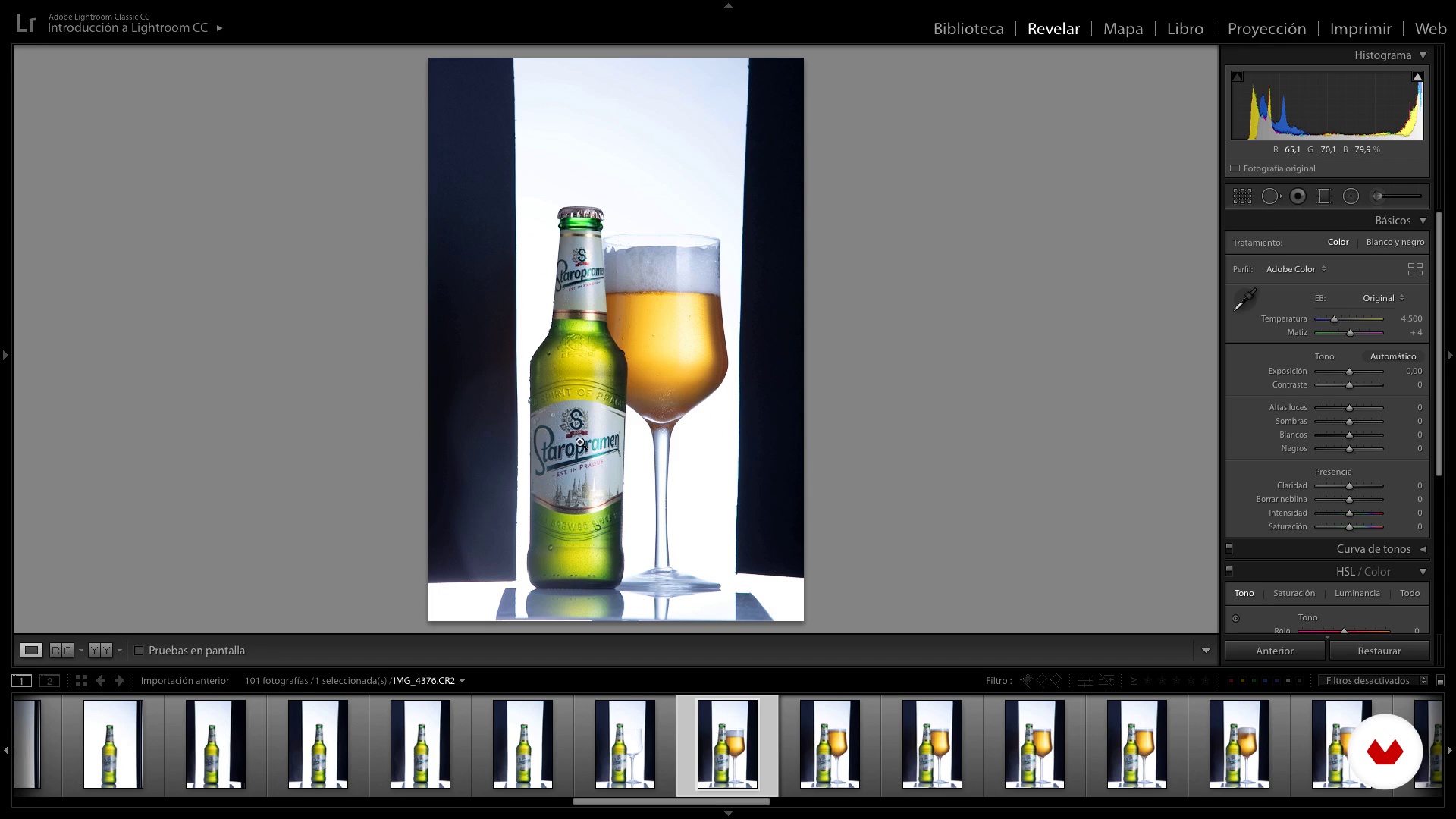
Task: Select the first bottle-only filmstrip thumbnail
Action: (x=113, y=744)
